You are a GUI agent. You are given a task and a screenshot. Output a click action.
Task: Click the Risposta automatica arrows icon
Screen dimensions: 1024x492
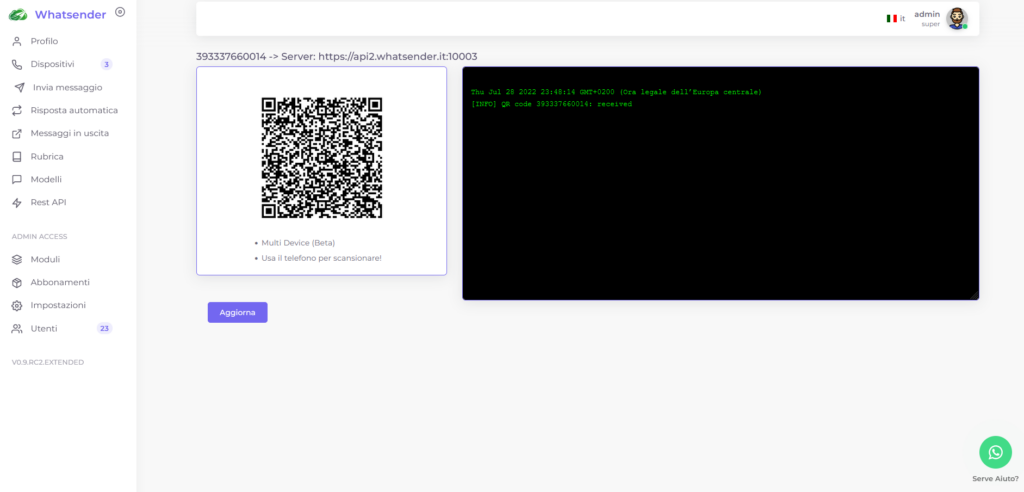(16, 110)
